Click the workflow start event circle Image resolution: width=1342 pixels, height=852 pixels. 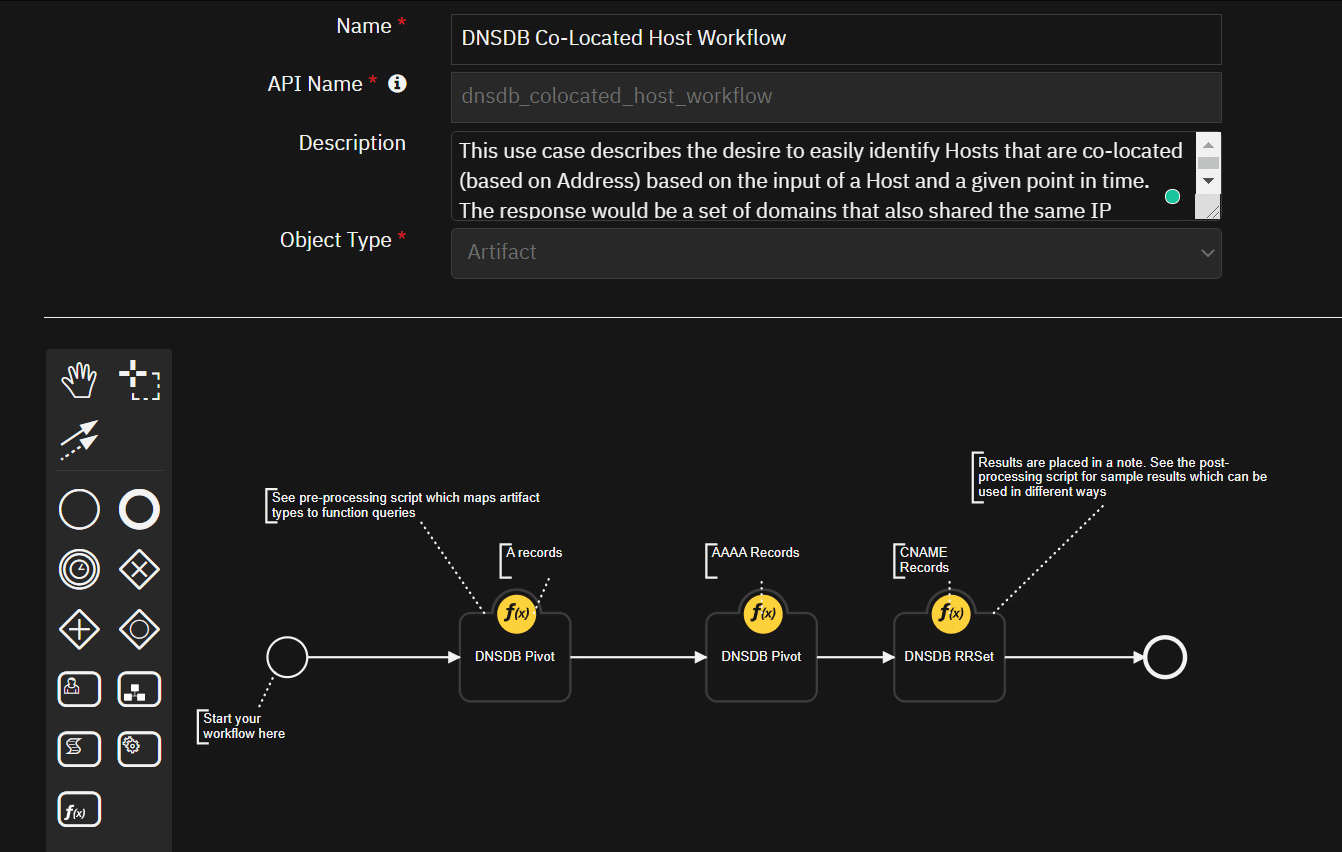(287, 657)
